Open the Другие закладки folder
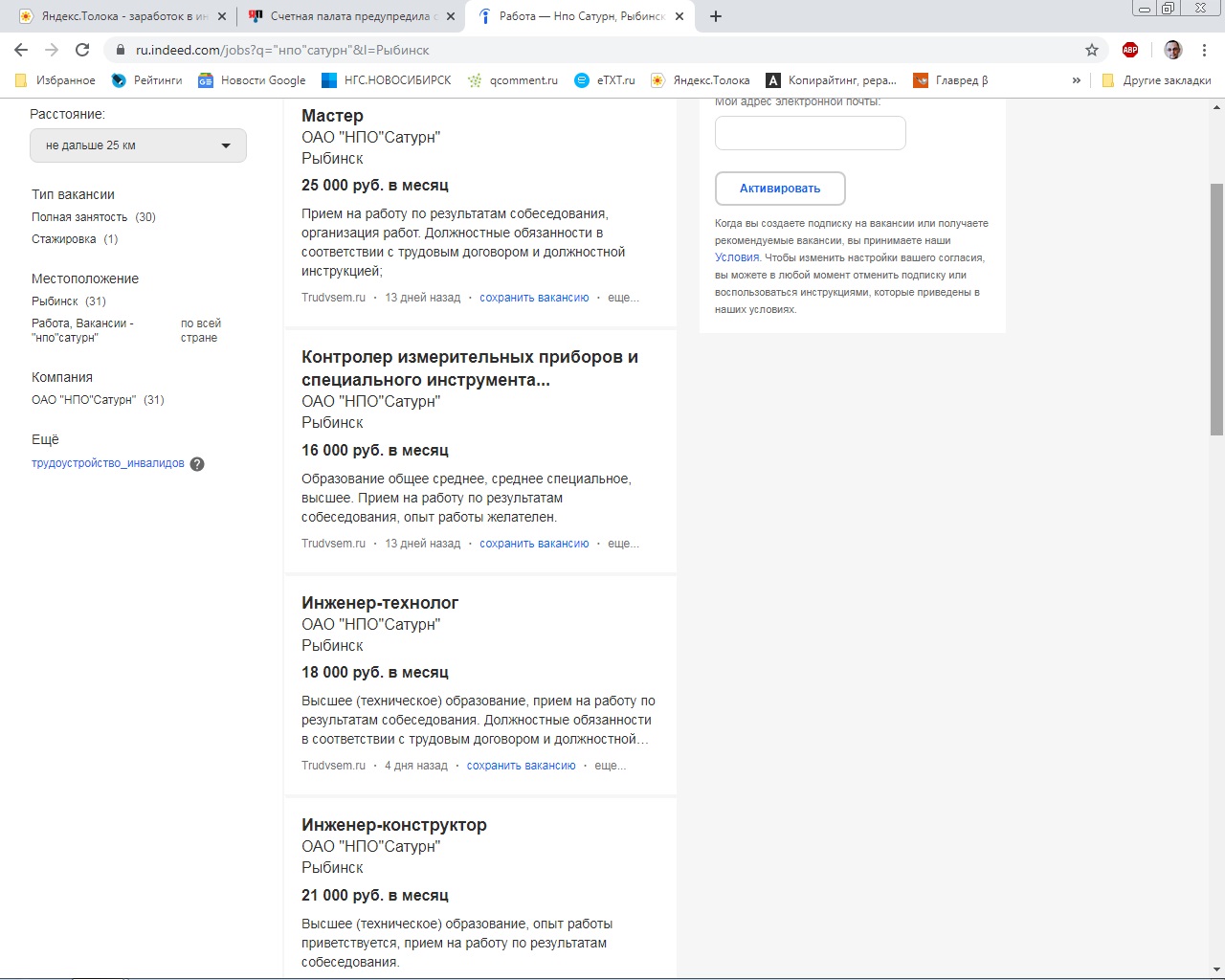Screen dimensions: 1225x980 (1156, 80)
